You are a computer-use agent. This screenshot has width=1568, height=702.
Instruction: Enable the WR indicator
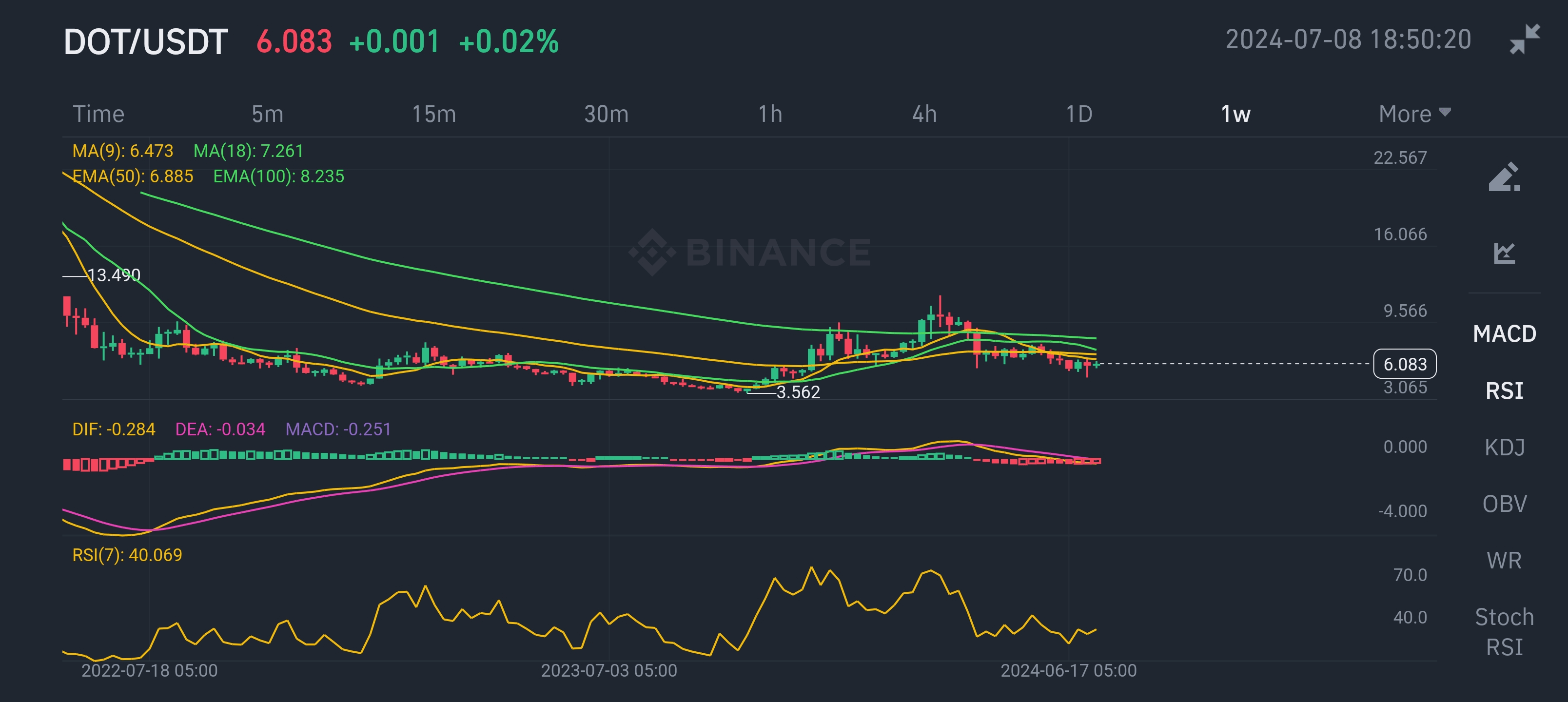point(1504,560)
